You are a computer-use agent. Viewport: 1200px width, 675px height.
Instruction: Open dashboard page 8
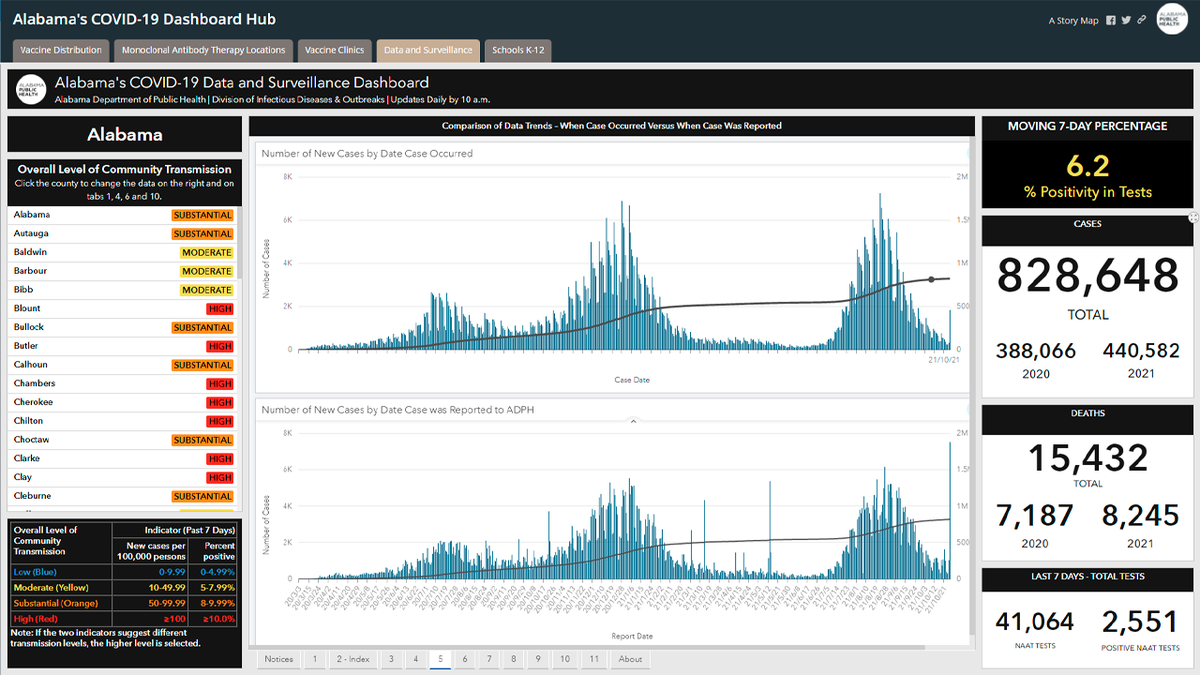pyautogui.click(x=514, y=659)
